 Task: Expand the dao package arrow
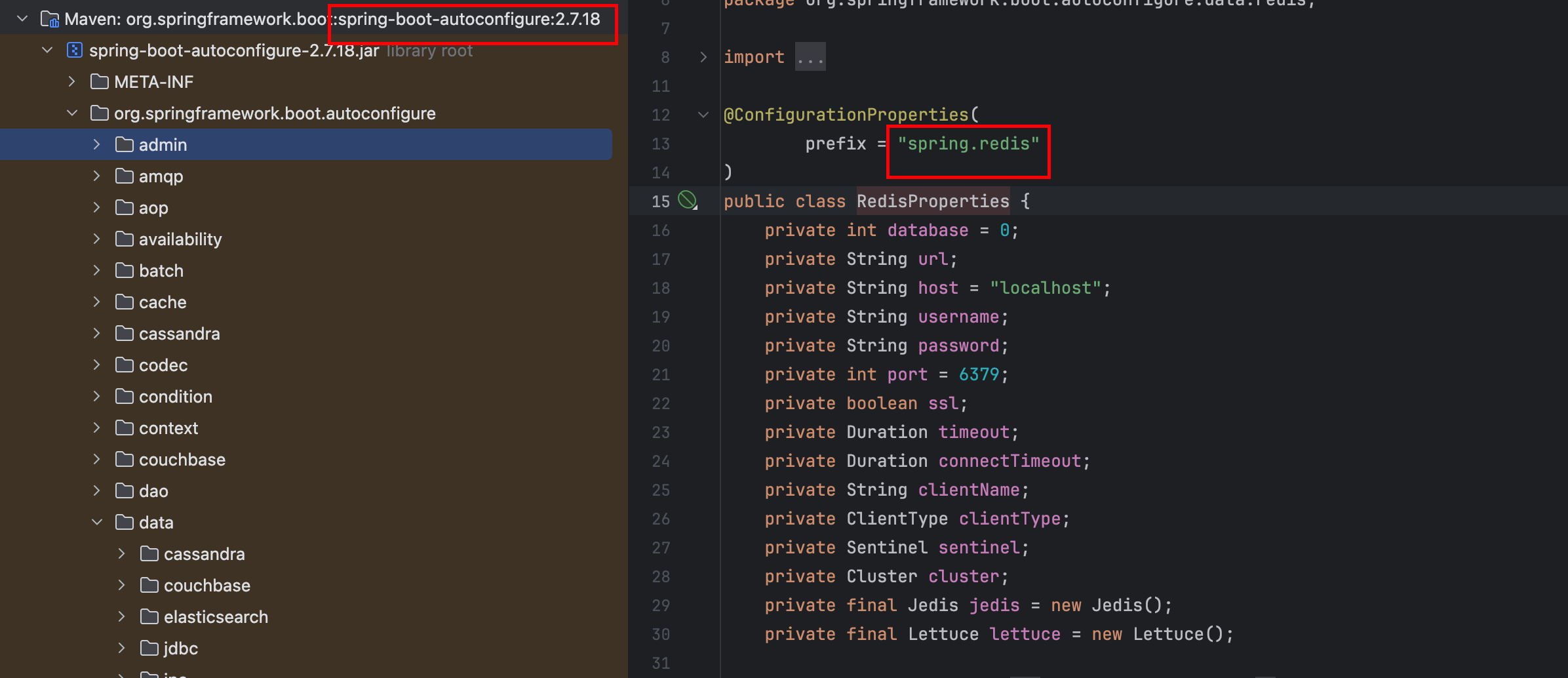(x=97, y=491)
